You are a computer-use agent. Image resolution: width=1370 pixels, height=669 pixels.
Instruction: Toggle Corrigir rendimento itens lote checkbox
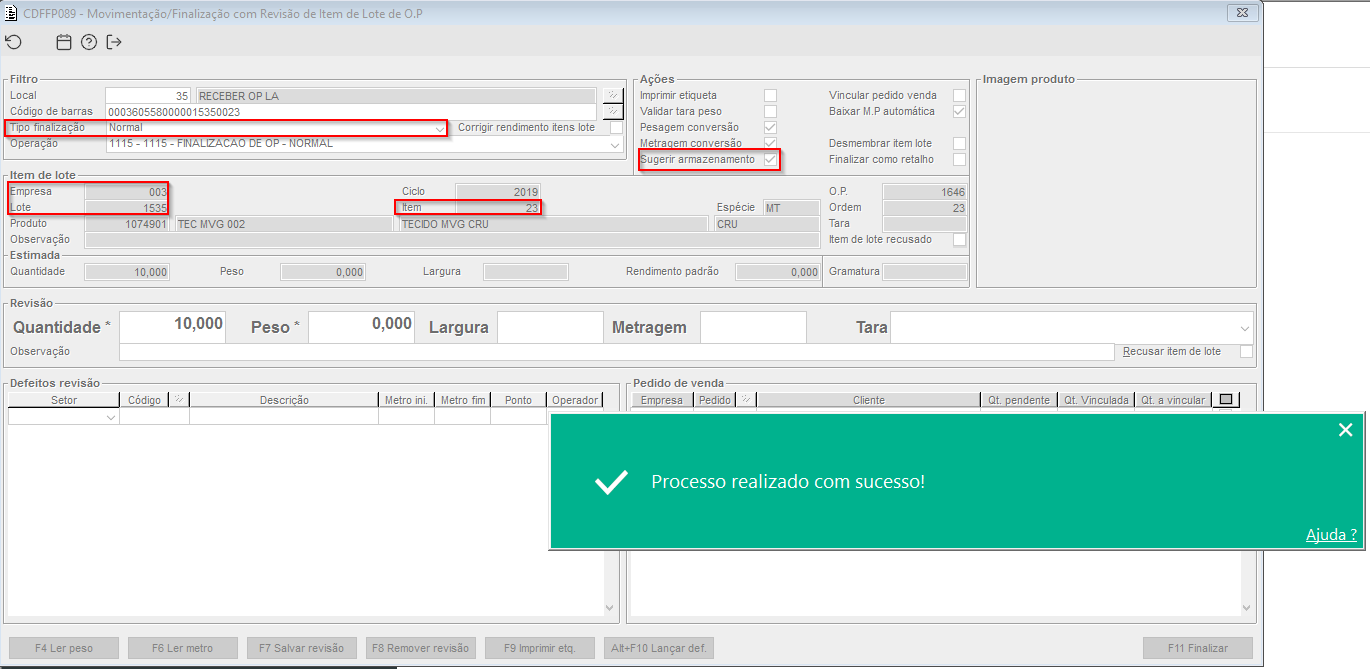pos(616,128)
